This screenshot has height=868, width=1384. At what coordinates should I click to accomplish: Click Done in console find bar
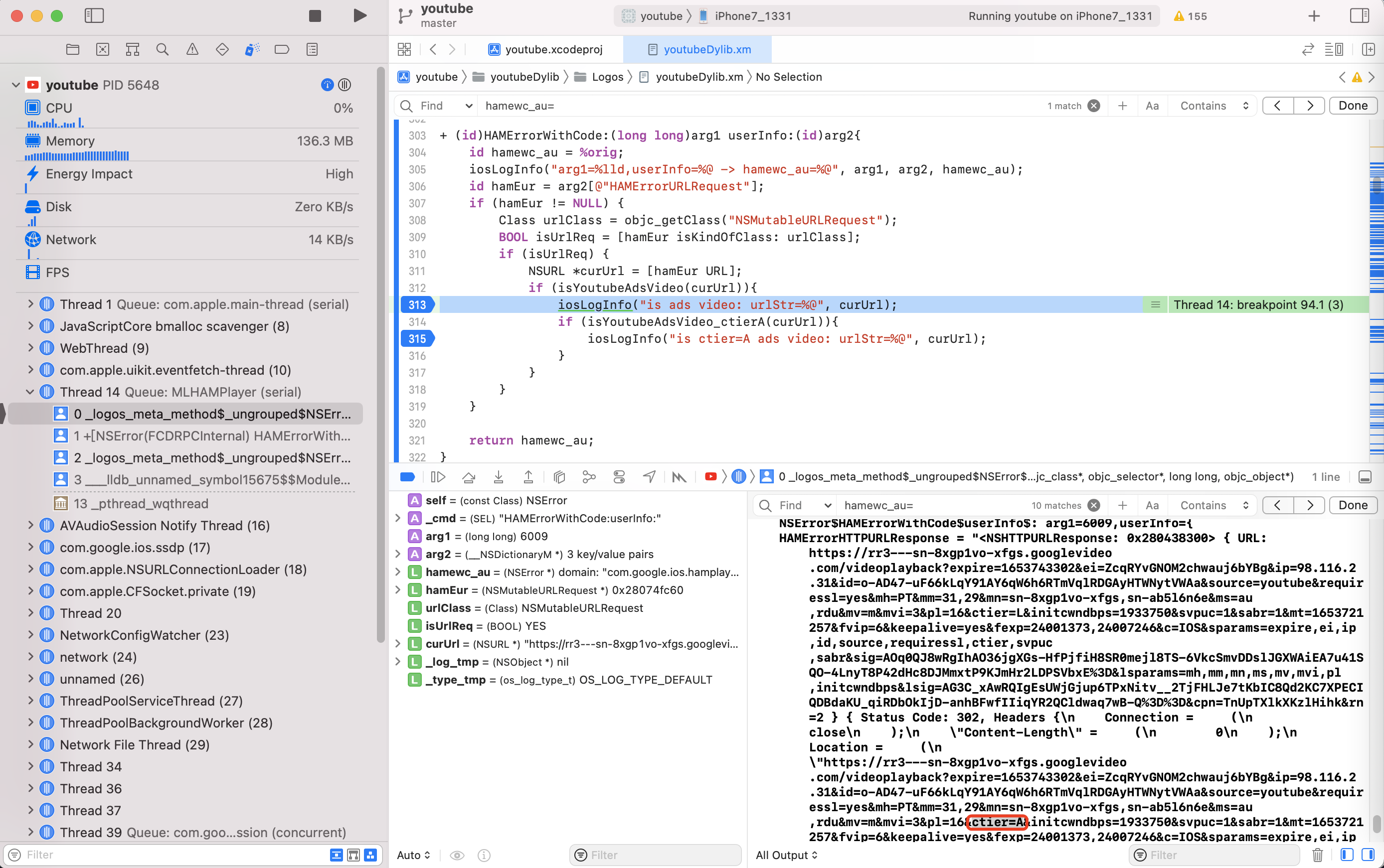click(x=1353, y=505)
